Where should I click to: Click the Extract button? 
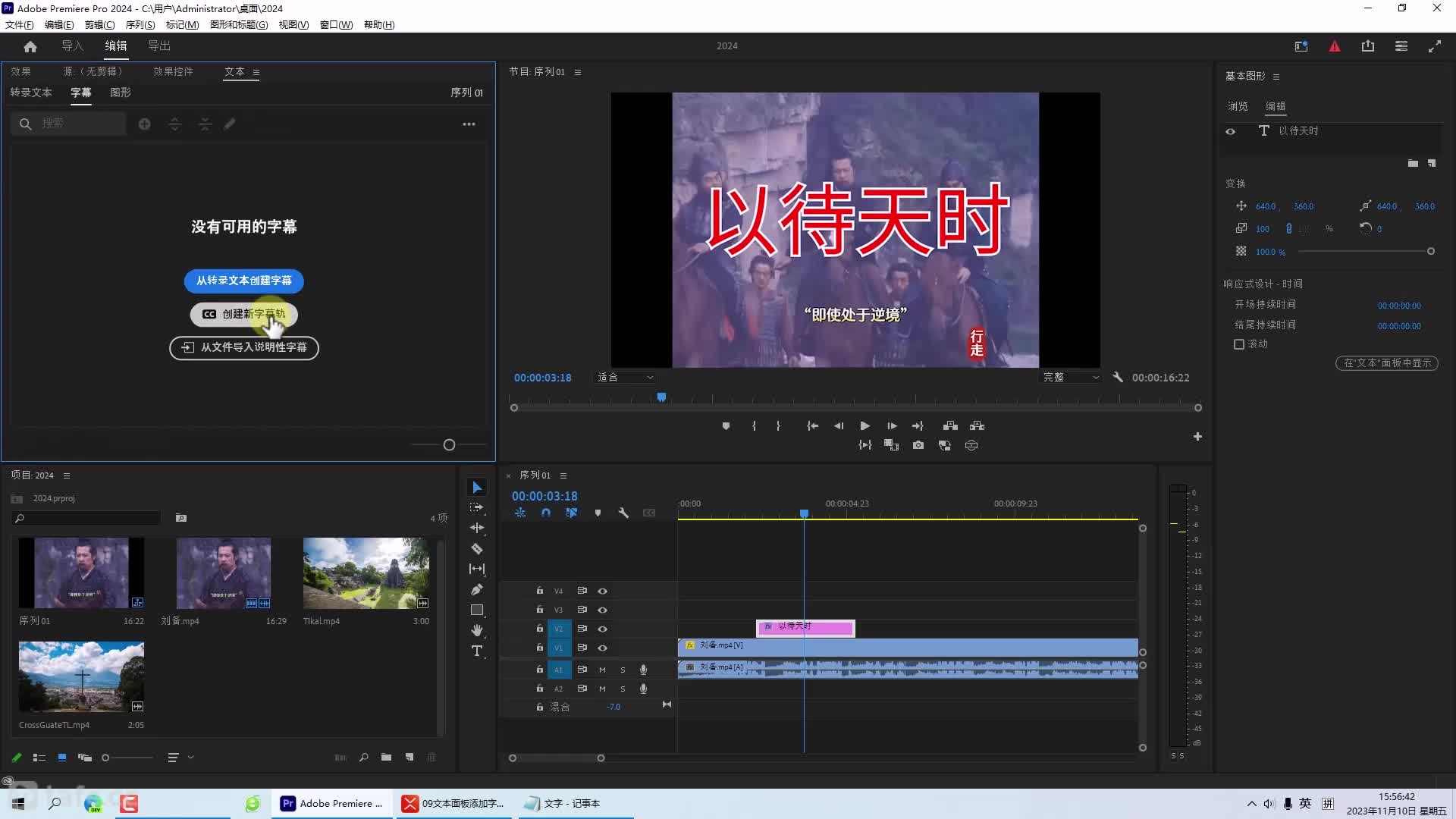977,426
